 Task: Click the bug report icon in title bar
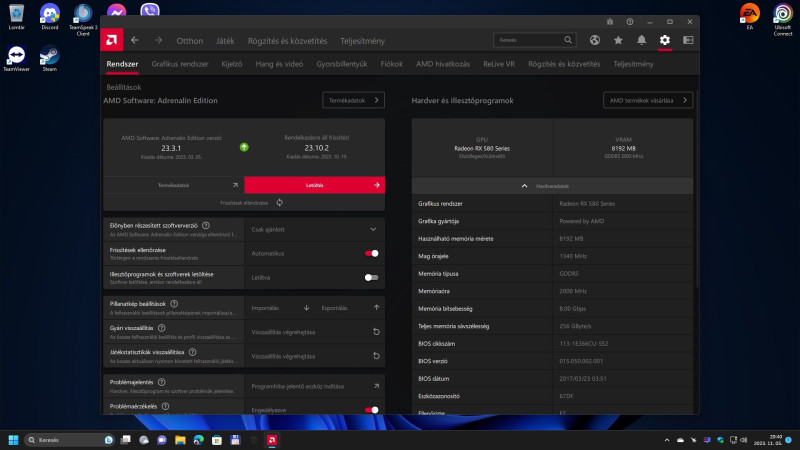[x=610, y=22]
